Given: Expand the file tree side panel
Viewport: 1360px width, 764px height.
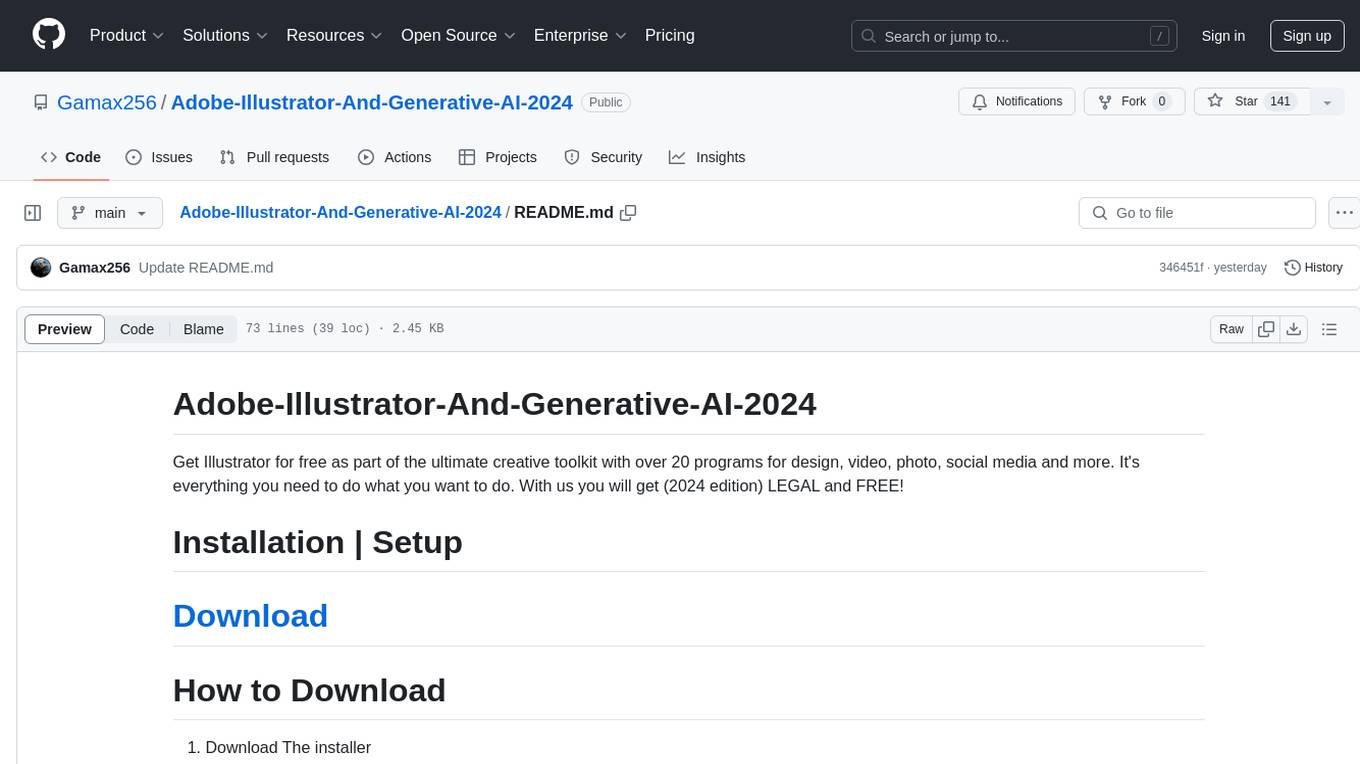Looking at the screenshot, I should click(33, 213).
